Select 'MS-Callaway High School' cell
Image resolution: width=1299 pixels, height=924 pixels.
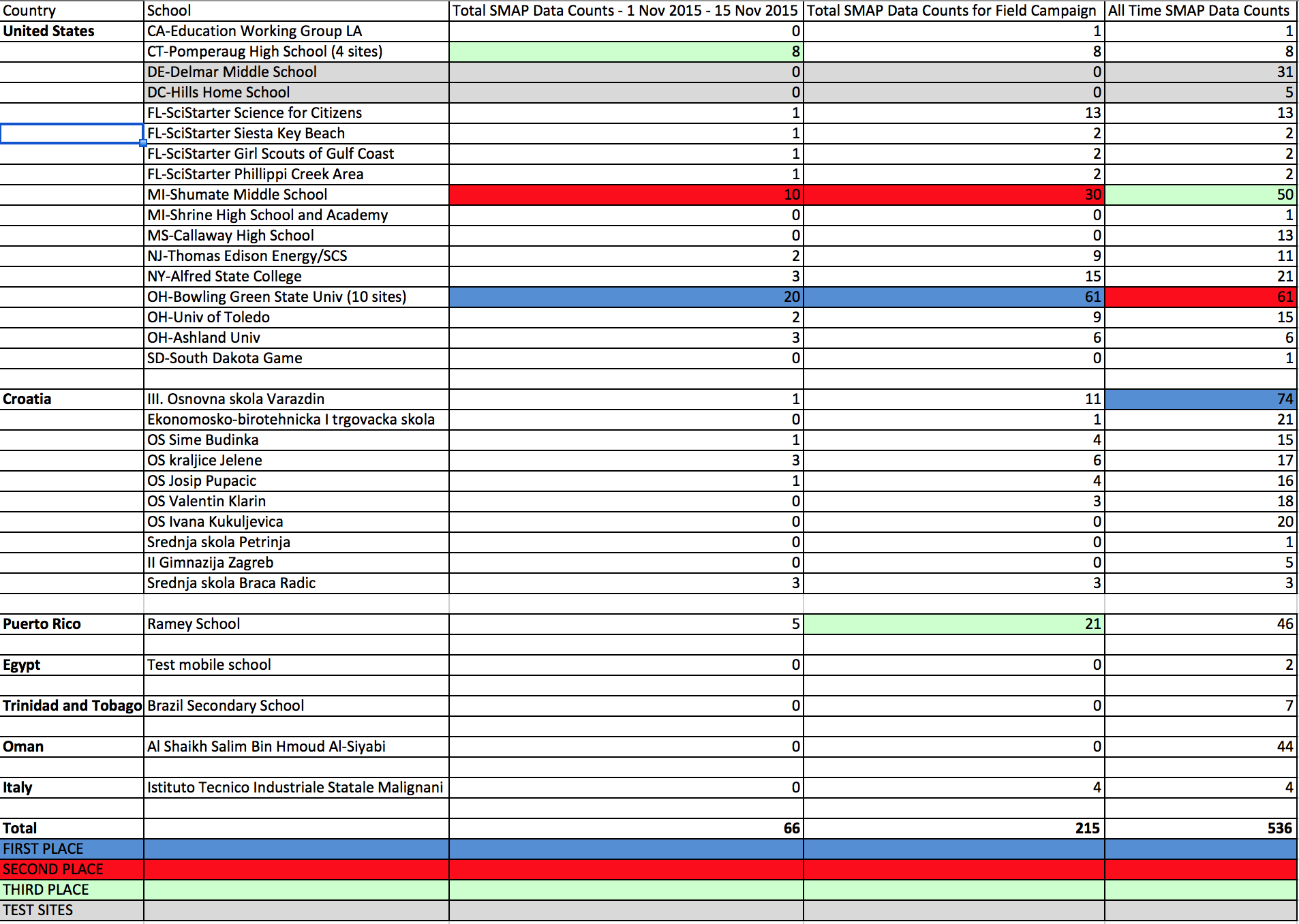point(296,236)
